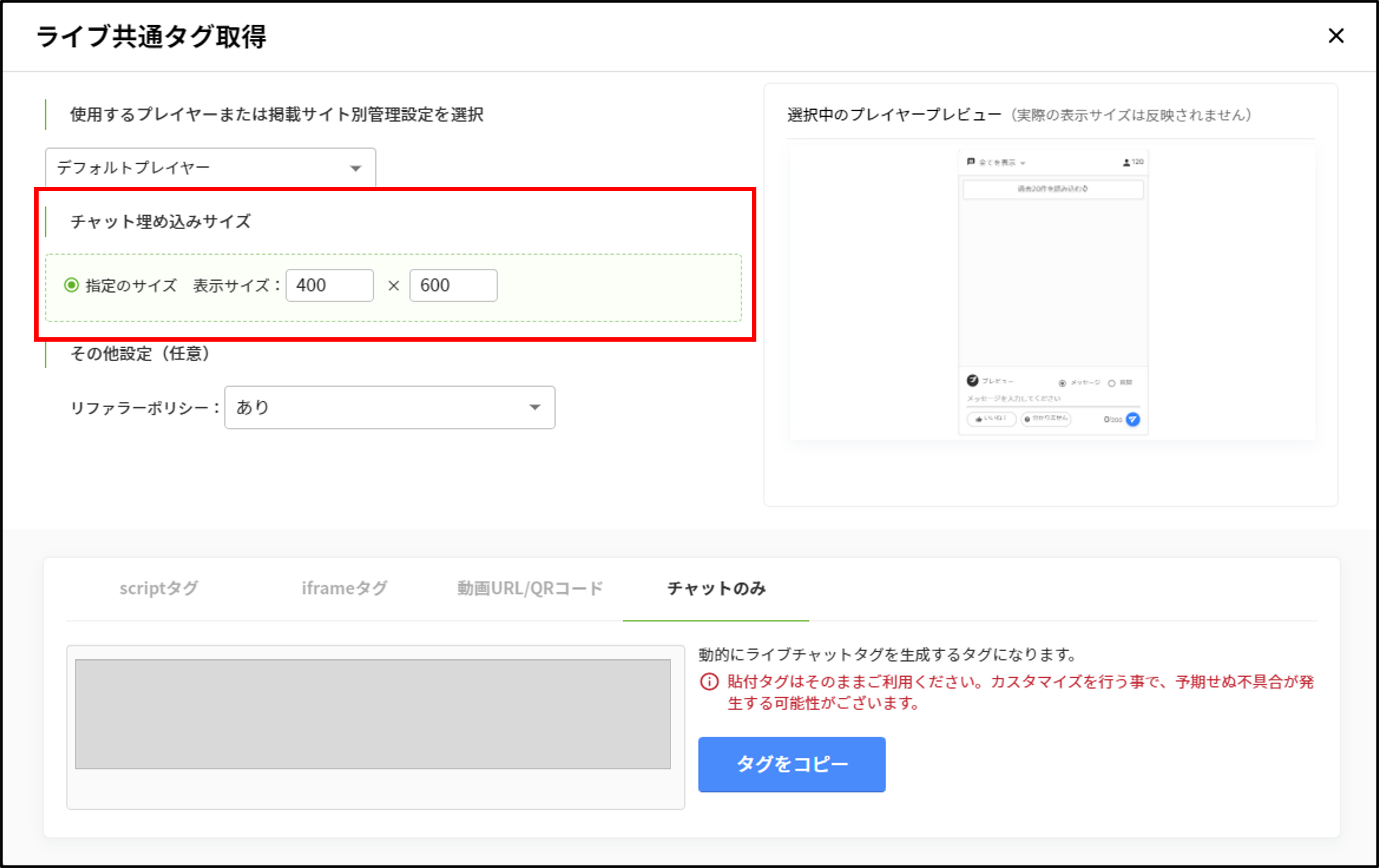Click the タグをコピー button
The image size is (1379, 868).
pyautogui.click(x=792, y=764)
